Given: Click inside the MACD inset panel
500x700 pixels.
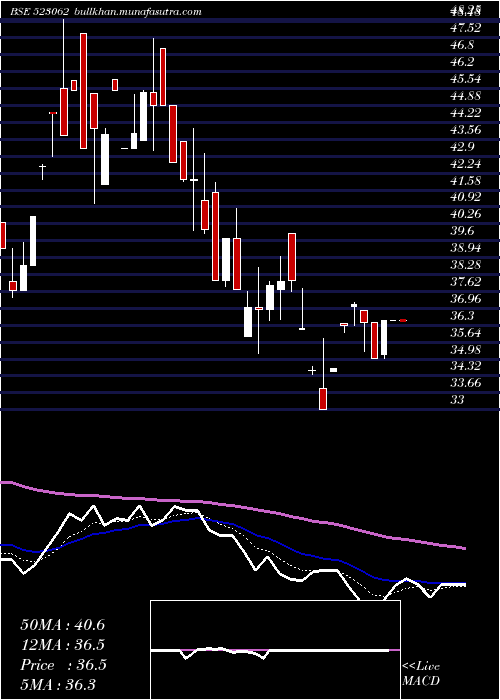Looking at the screenshot, I should click(x=275, y=650).
